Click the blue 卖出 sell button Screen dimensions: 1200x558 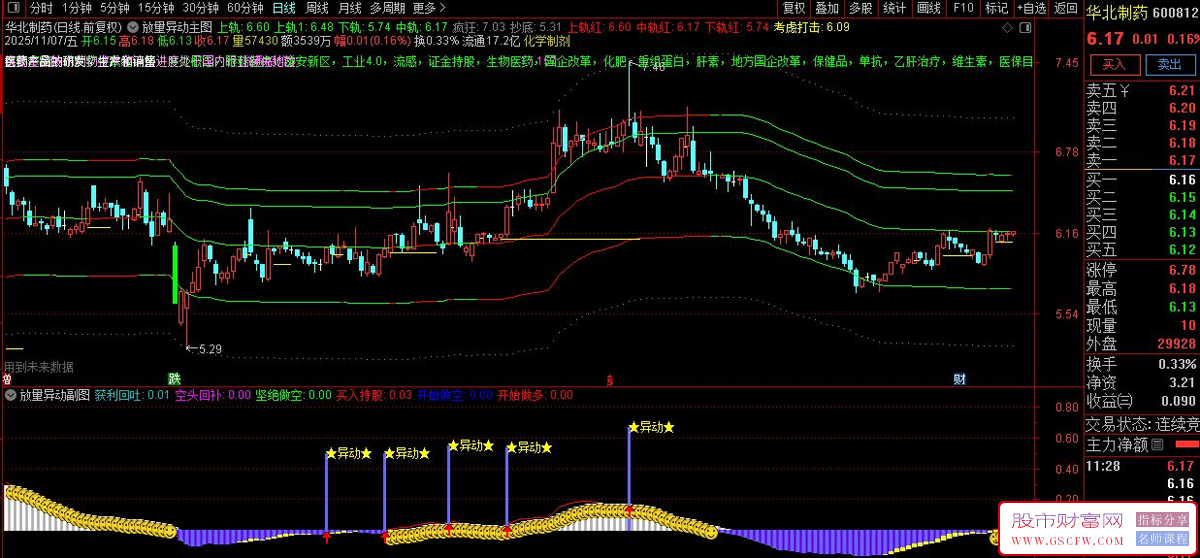coord(1169,63)
